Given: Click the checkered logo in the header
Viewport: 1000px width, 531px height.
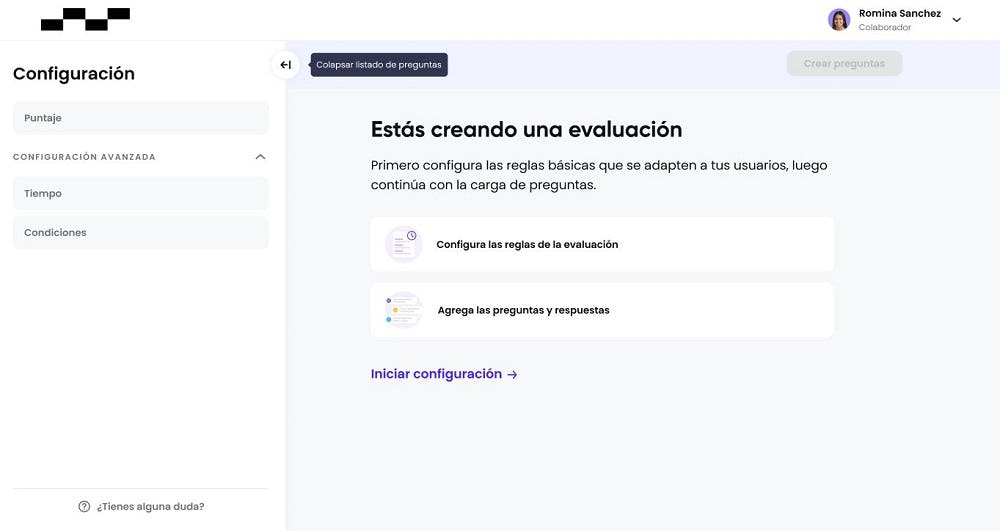Looking at the screenshot, I should [x=85, y=19].
